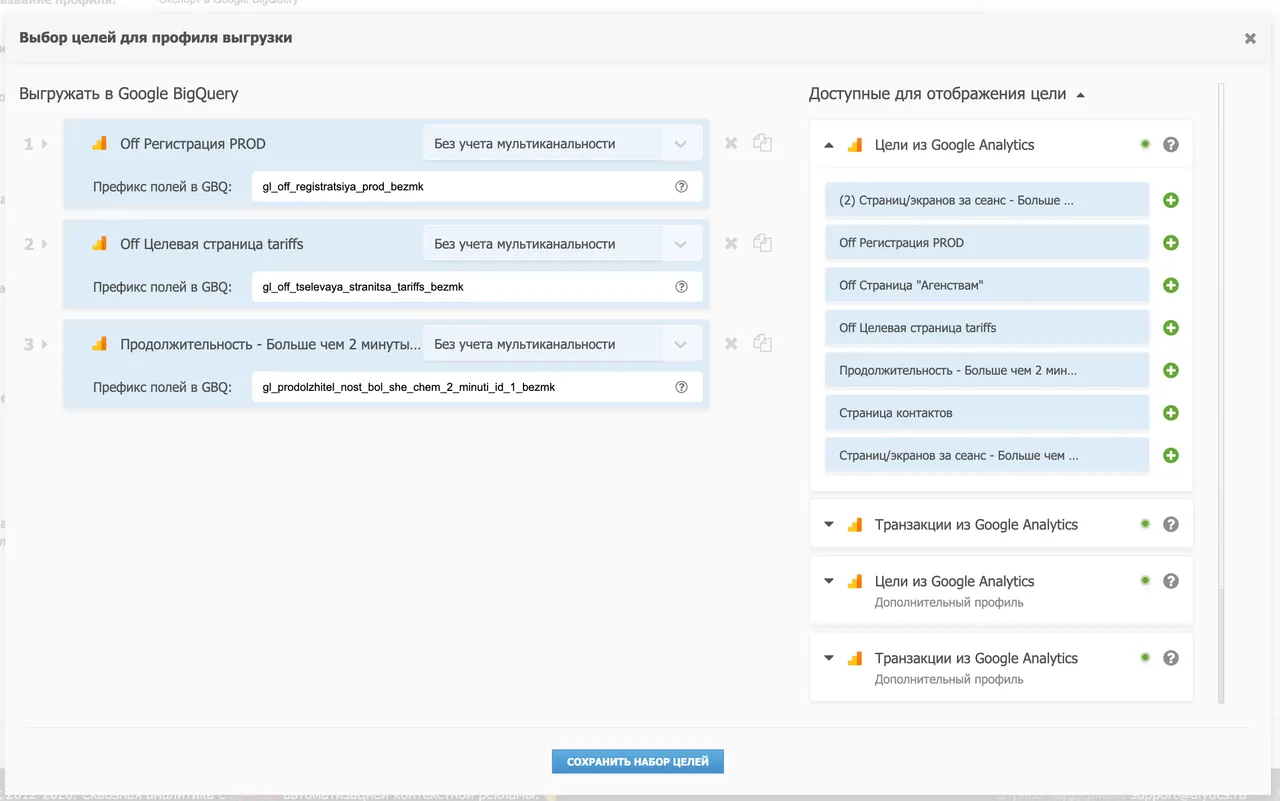1280x801 pixels.
Task: Collapse 'Доступные для отображения цели' section
Action: [x=1080, y=95]
